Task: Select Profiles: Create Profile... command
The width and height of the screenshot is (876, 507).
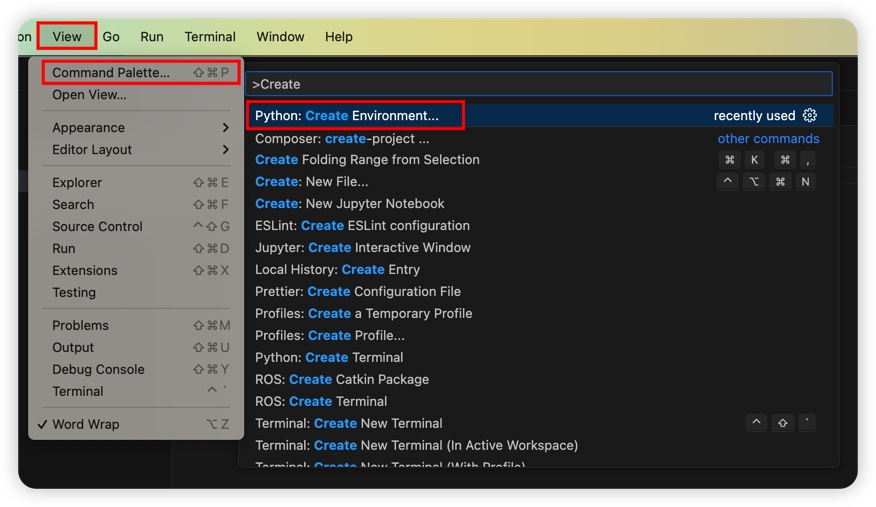Action: click(x=539, y=336)
